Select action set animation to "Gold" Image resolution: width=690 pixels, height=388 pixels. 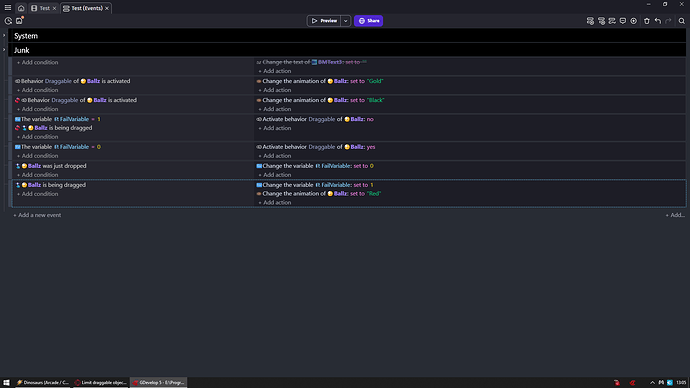pyautogui.click(x=320, y=81)
